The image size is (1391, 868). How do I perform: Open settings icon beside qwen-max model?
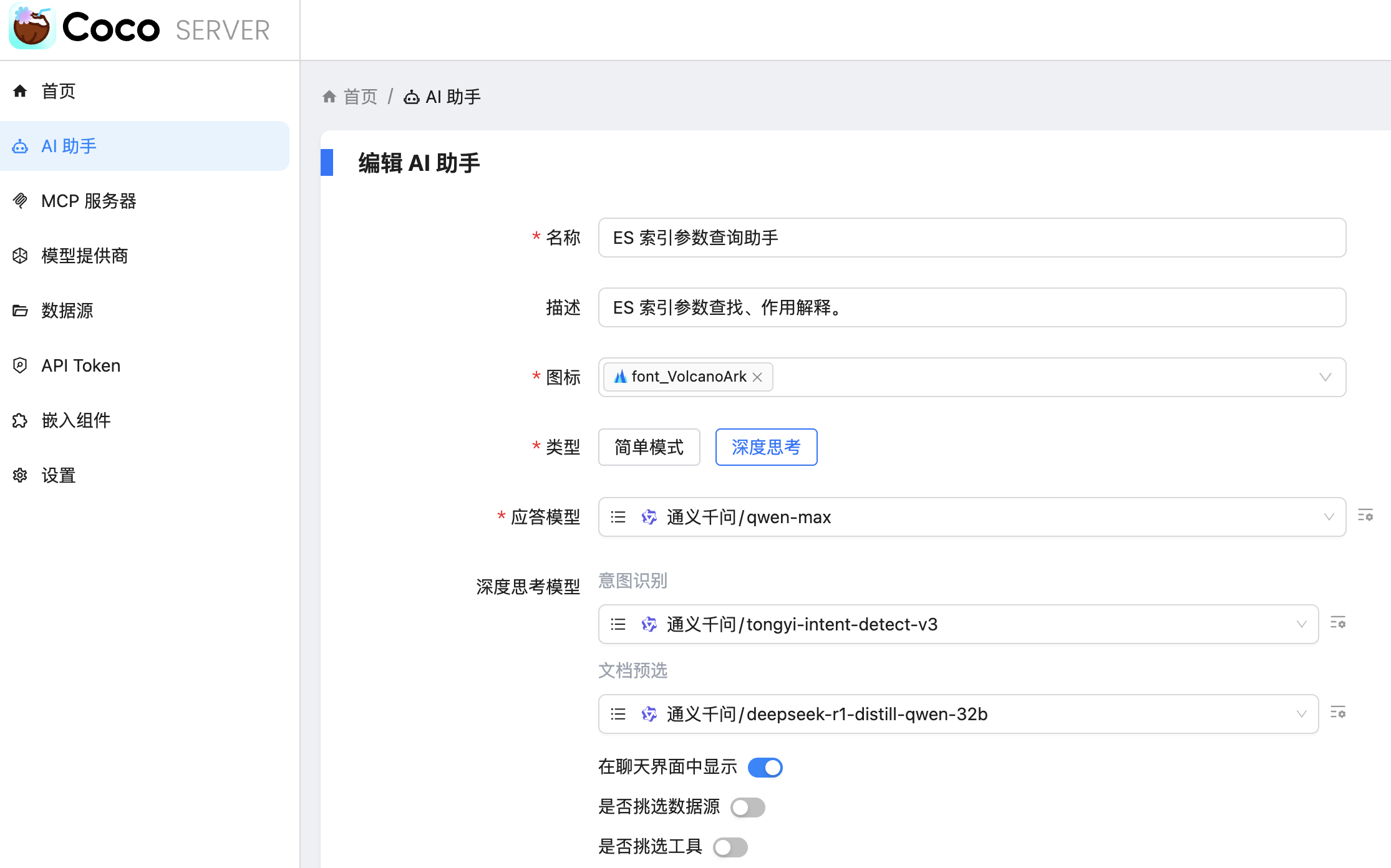point(1365,516)
